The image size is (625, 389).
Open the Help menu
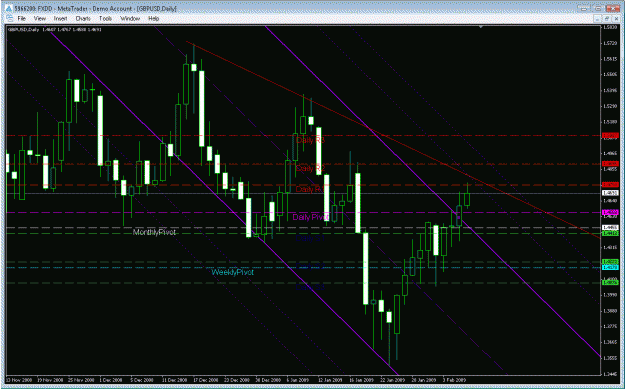coord(153,18)
